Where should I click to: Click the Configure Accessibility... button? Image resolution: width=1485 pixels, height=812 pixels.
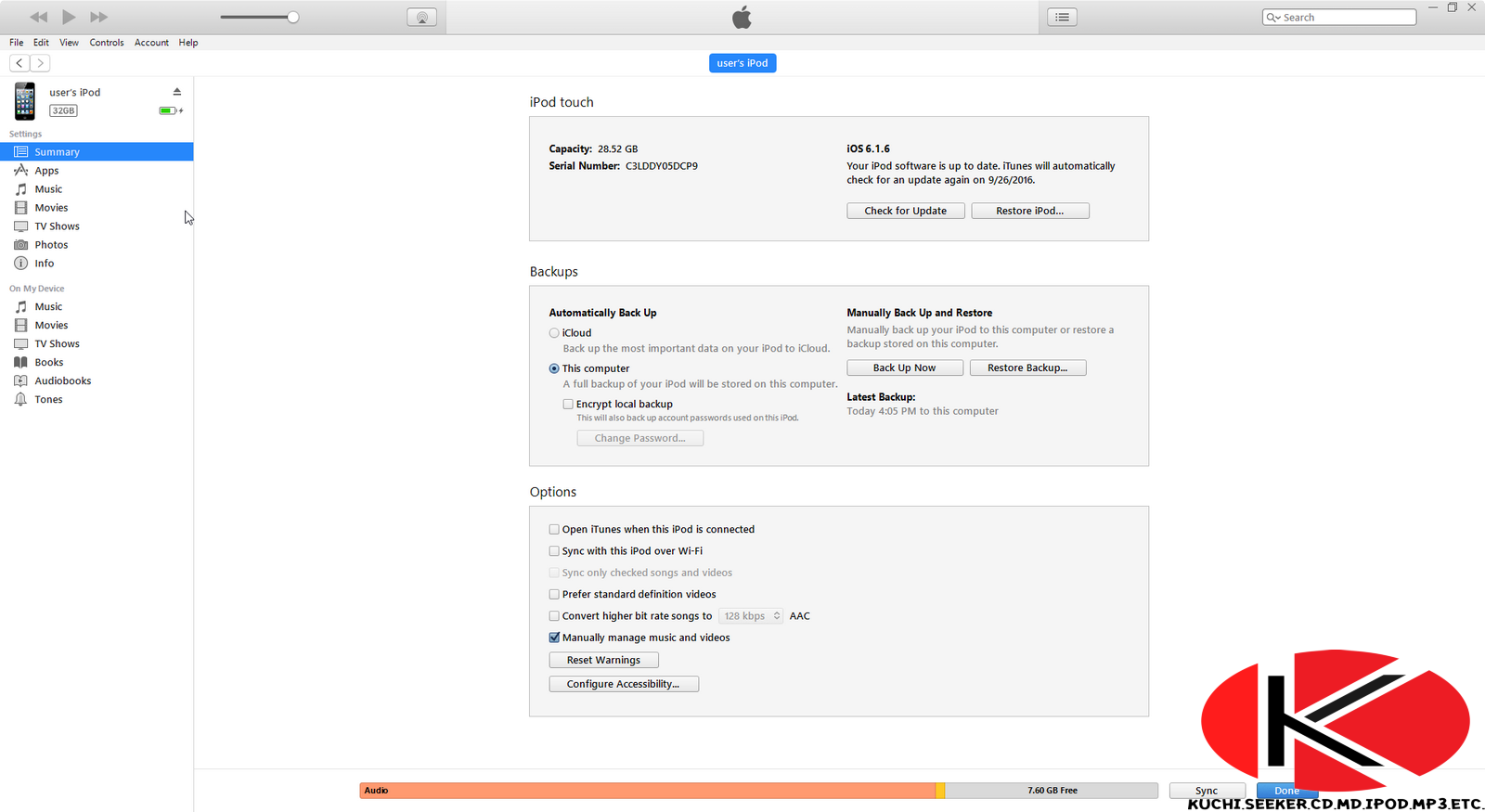tap(624, 684)
